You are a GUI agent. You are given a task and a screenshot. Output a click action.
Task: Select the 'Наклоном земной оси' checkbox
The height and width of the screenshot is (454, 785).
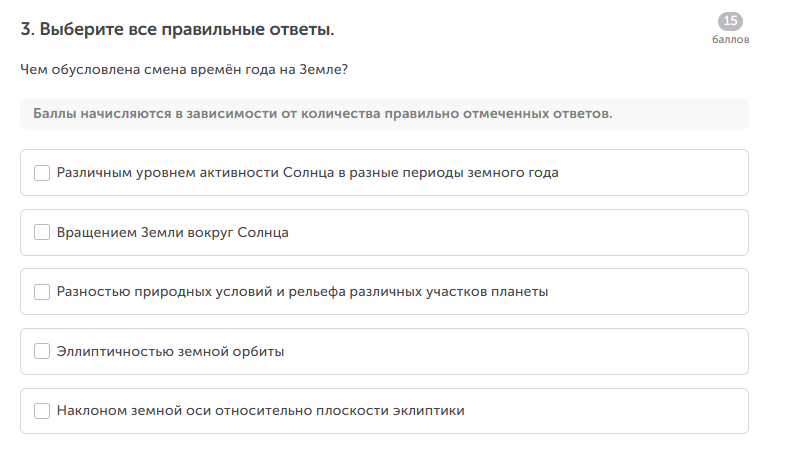click(42, 411)
